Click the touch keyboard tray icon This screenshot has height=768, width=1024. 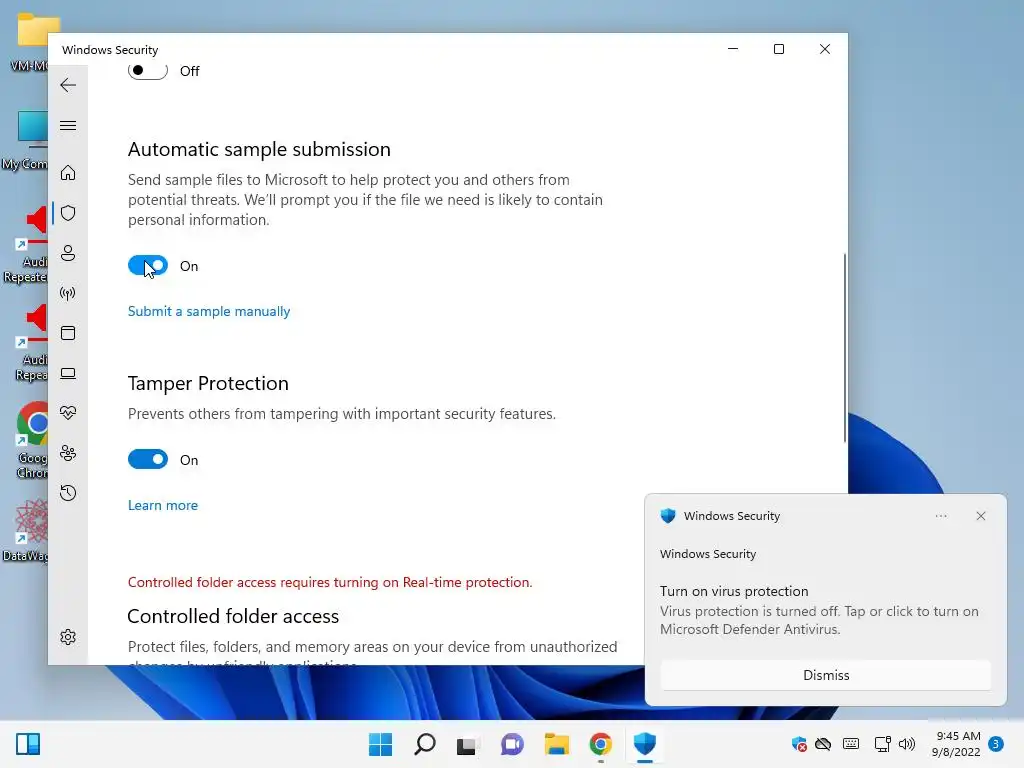click(851, 744)
